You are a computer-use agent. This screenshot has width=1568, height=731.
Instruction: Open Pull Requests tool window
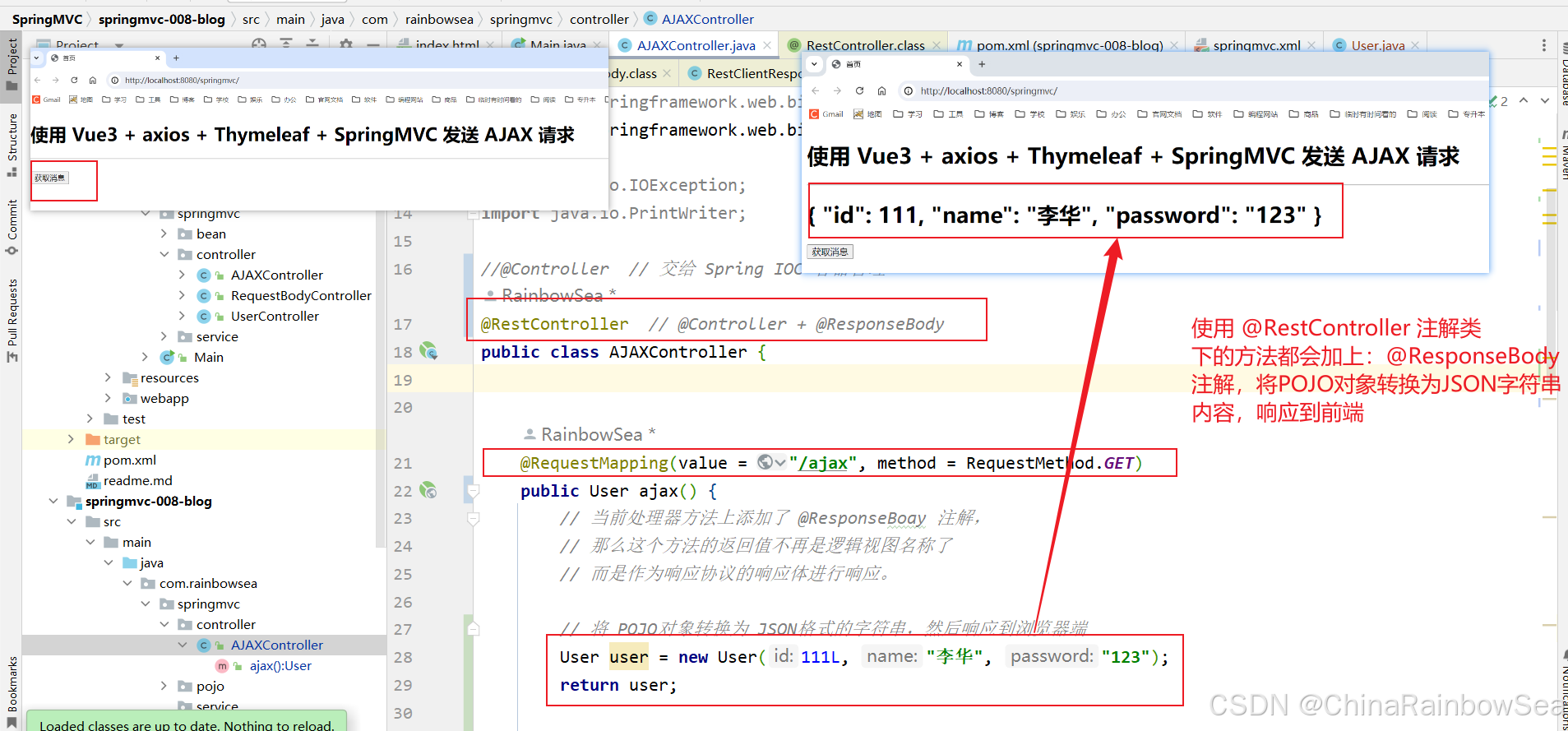click(x=12, y=321)
